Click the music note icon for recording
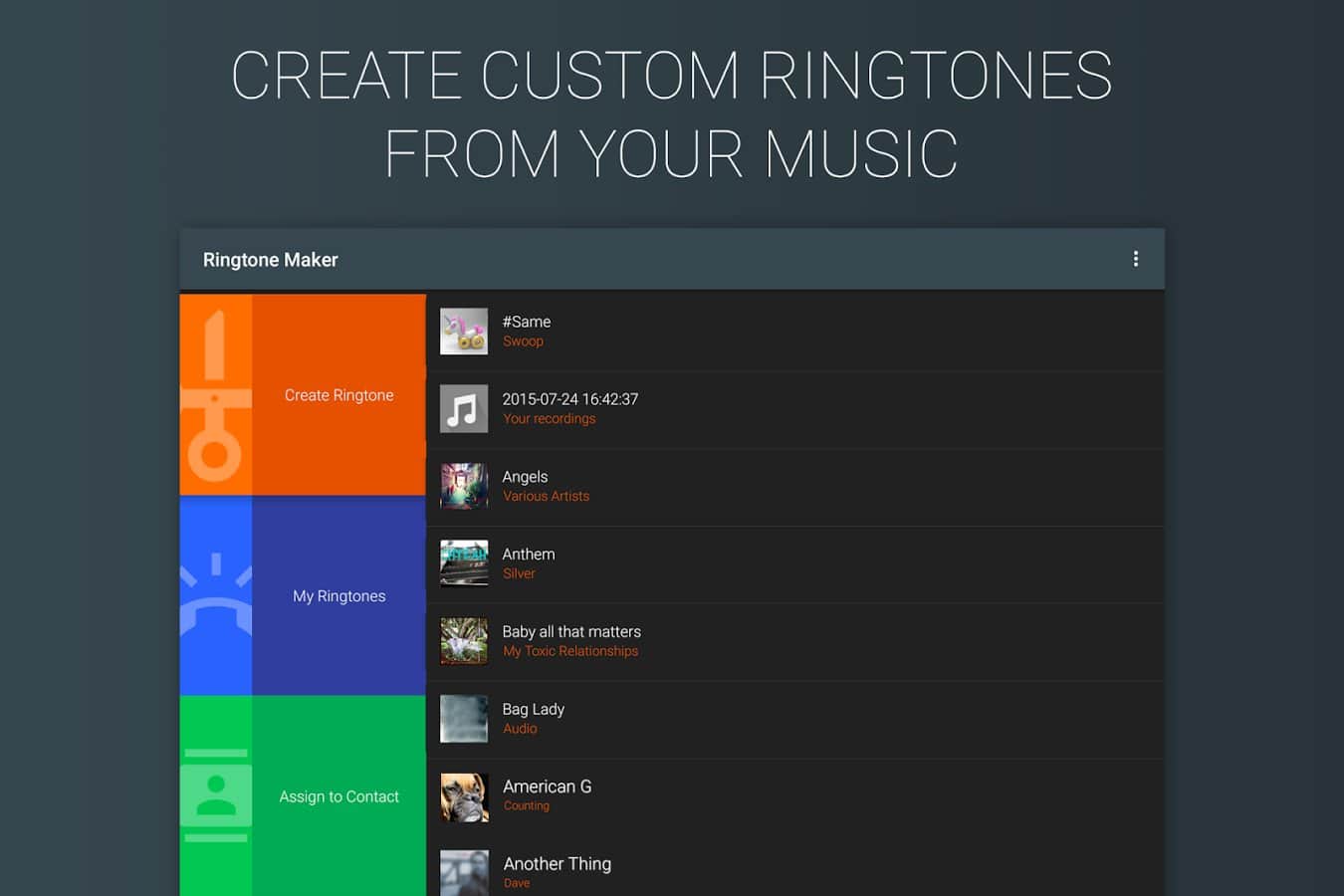Image resolution: width=1344 pixels, height=896 pixels. click(x=464, y=409)
